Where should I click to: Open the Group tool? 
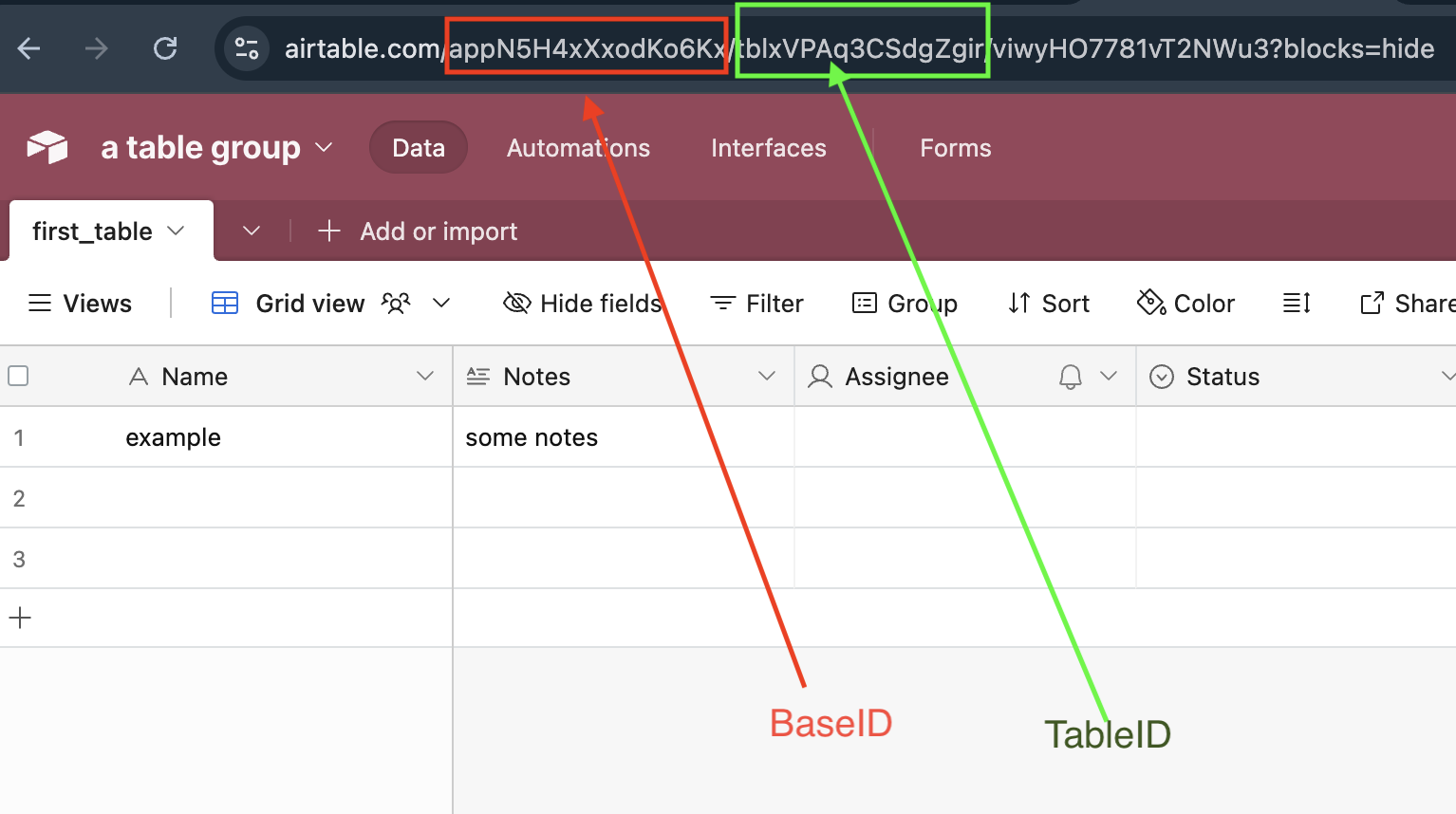pyautogui.click(x=905, y=304)
